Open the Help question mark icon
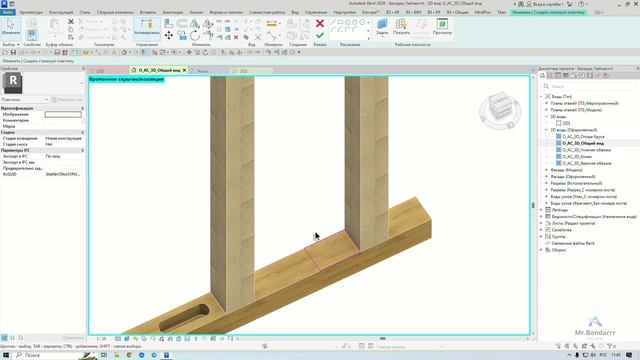This screenshot has height=360, width=640. (581, 4)
